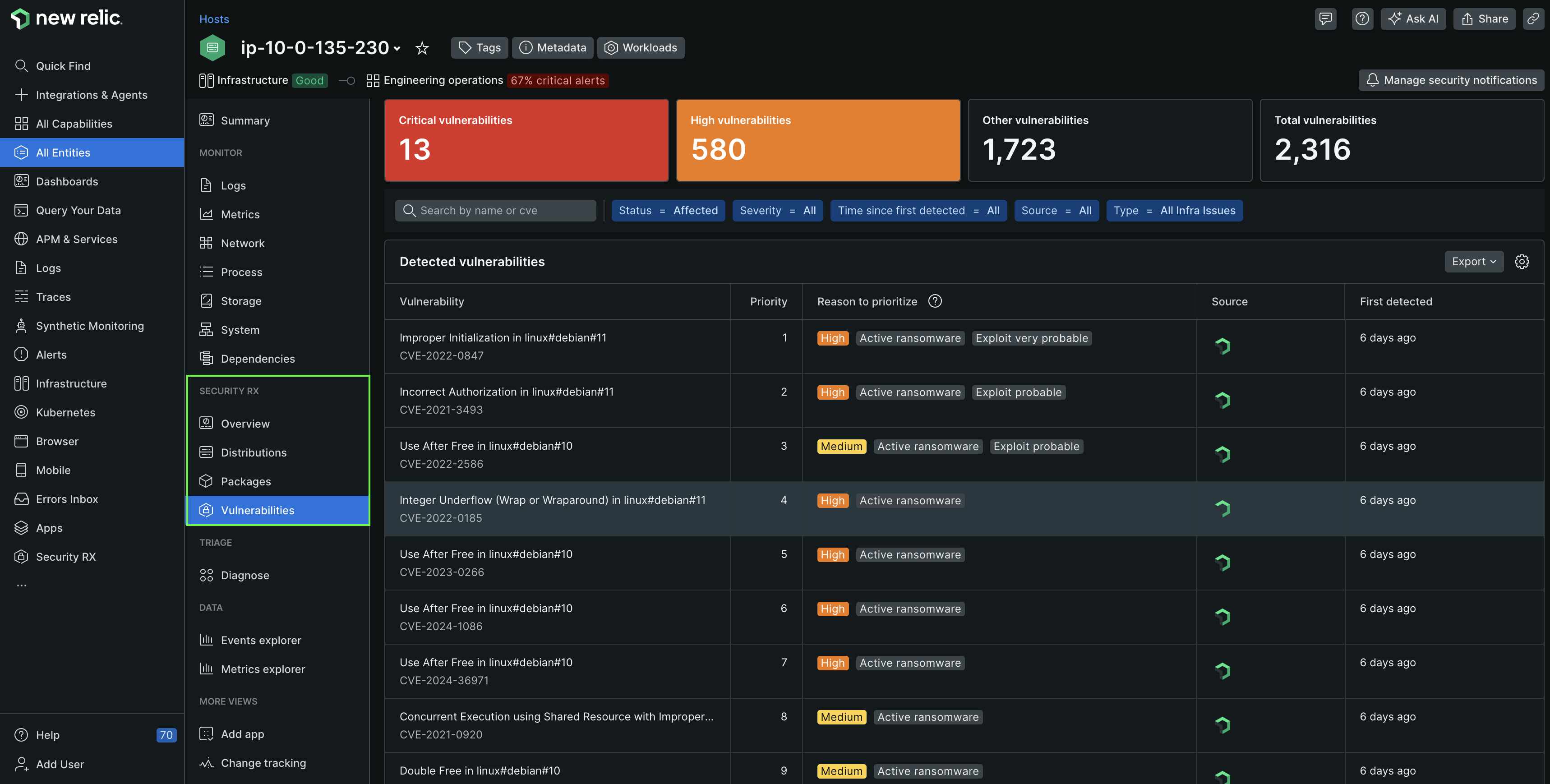Open the Export dropdown

coord(1474,262)
